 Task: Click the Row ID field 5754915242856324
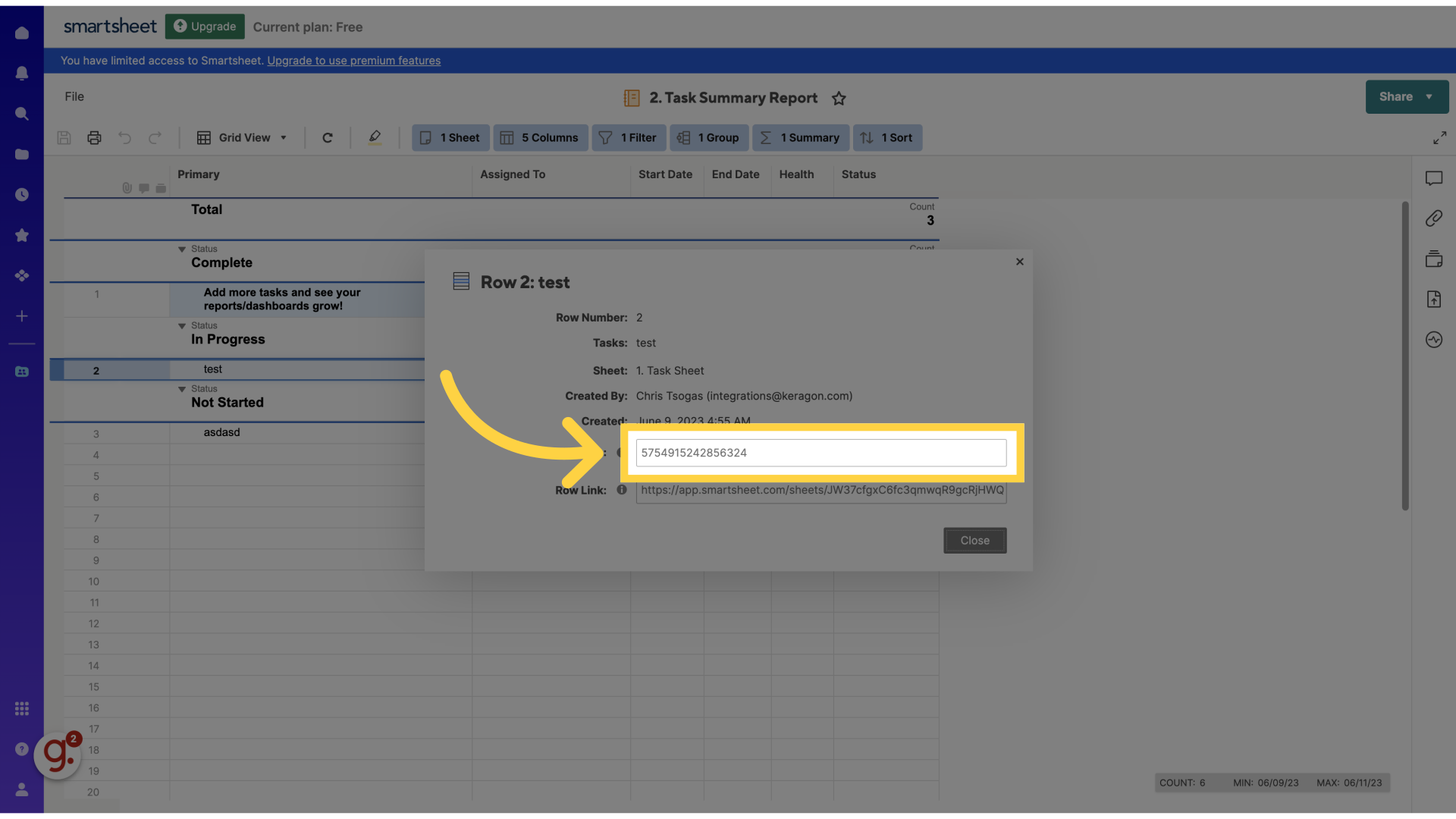click(821, 453)
